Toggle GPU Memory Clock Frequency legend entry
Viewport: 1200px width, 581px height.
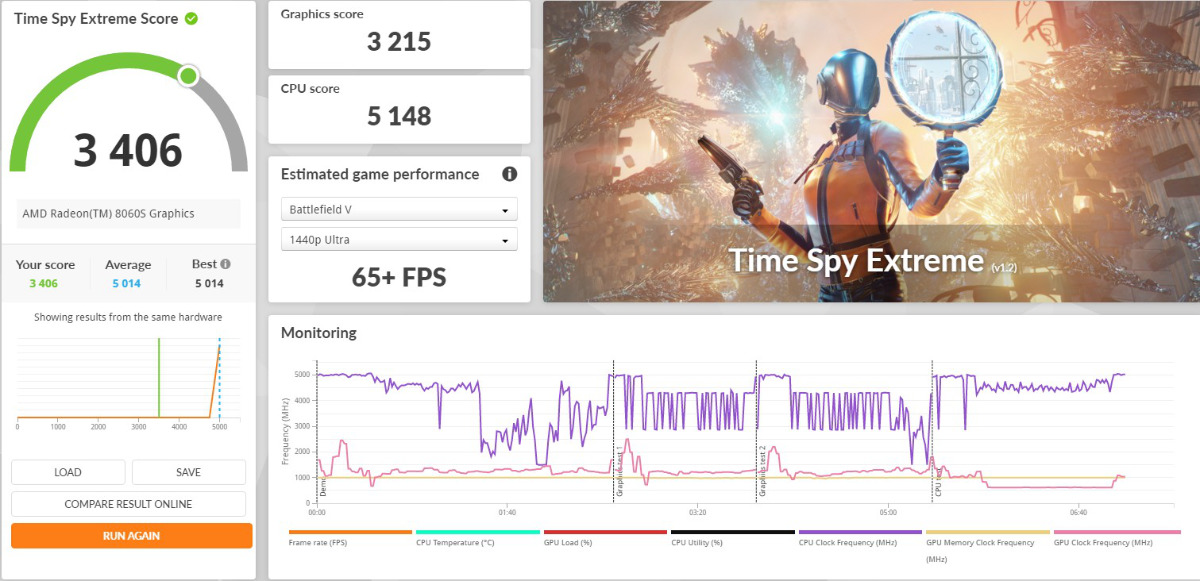(987, 545)
